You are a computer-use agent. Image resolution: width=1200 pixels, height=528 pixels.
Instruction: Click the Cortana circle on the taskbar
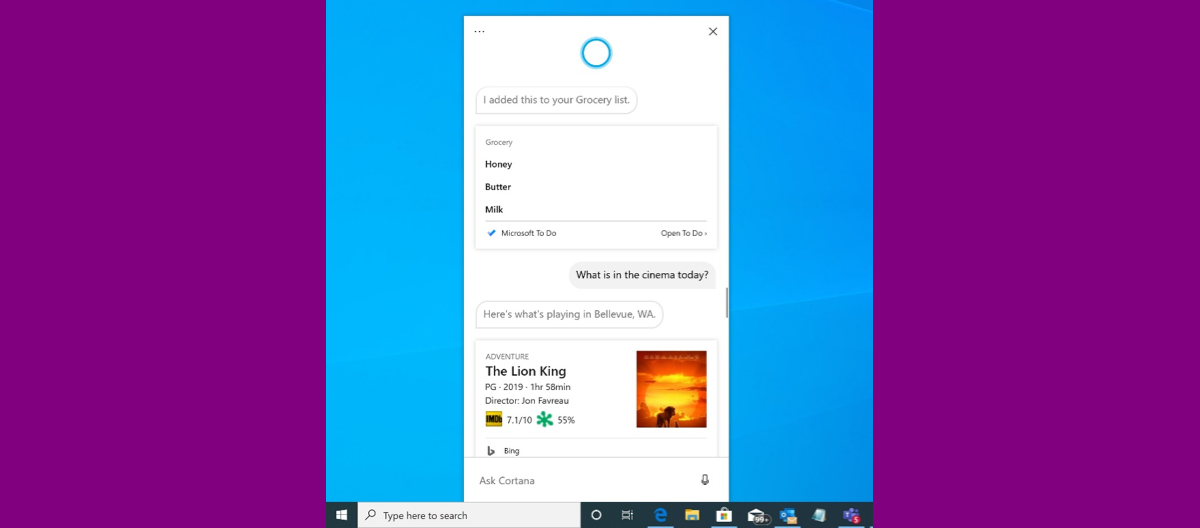click(x=596, y=515)
